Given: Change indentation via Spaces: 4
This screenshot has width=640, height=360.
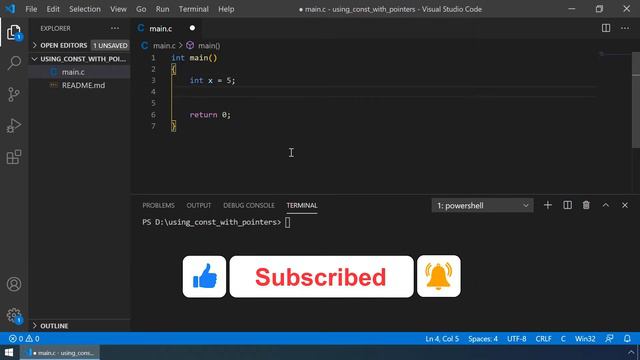Looking at the screenshot, I should click(x=483, y=339).
